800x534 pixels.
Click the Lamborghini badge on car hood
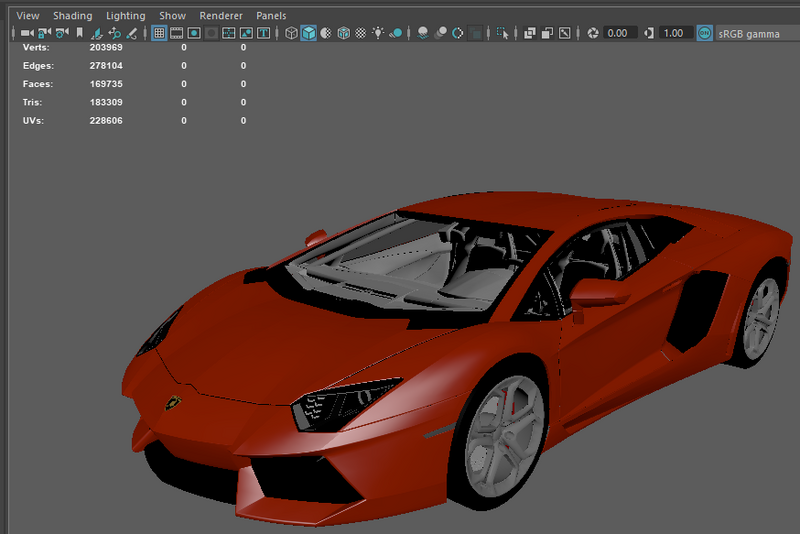coord(173,402)
